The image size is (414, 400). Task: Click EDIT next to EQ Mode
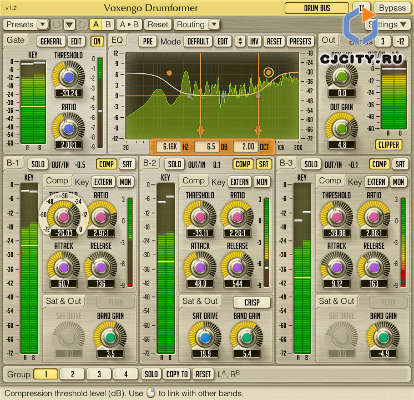pos(222,41)
